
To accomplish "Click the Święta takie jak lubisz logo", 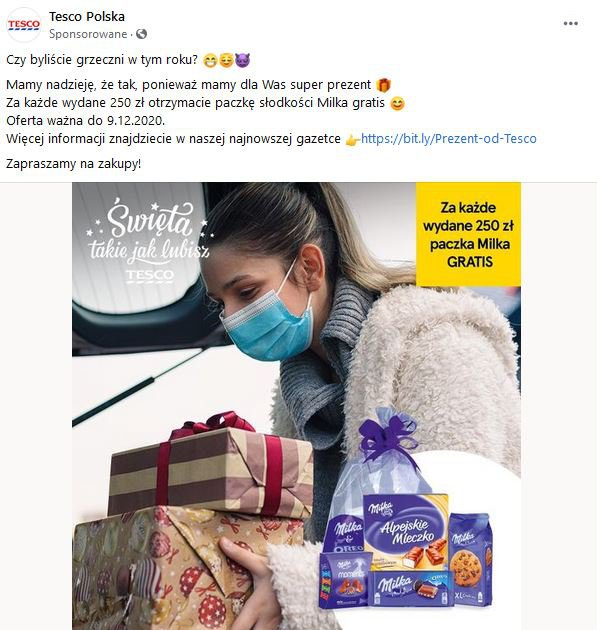I will [149, 241].
